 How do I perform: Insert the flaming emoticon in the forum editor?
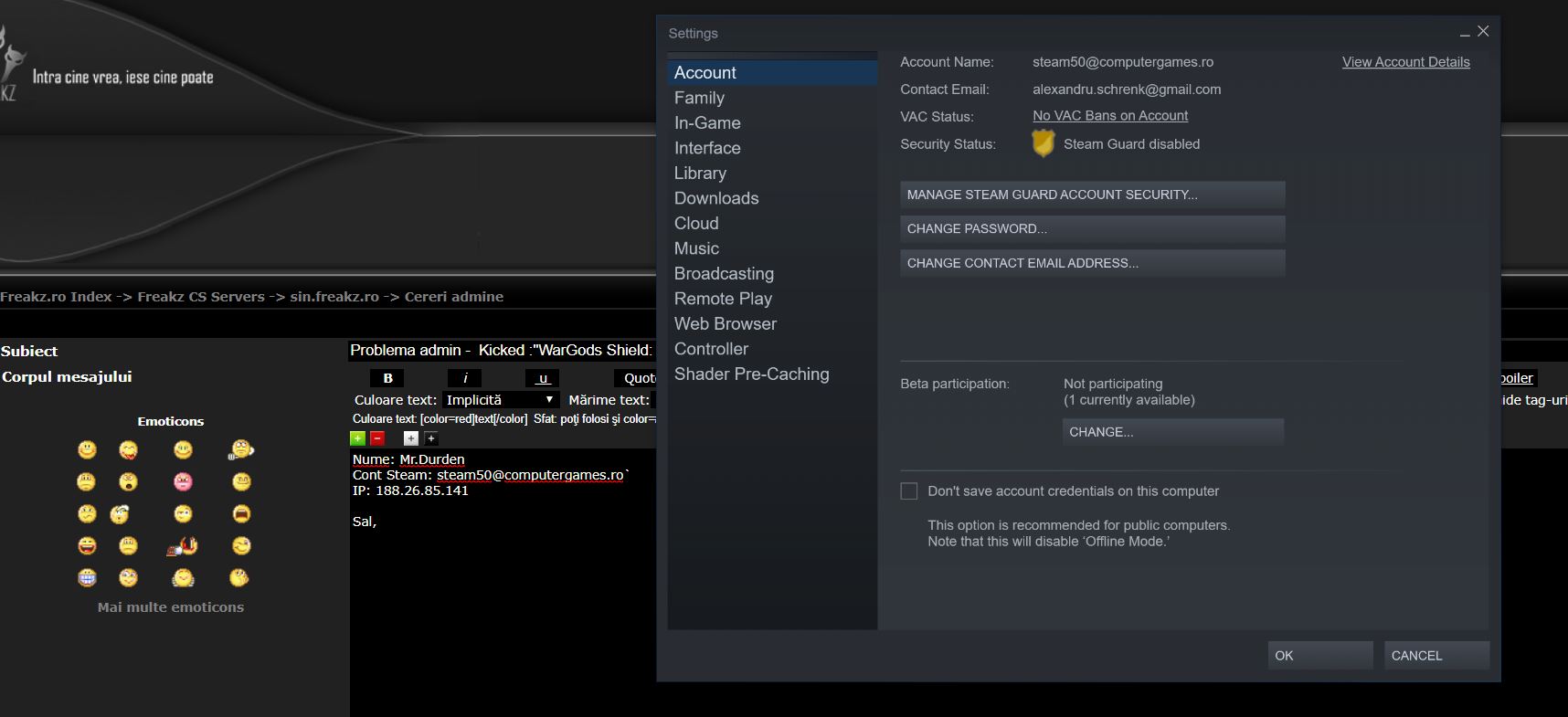[x=183, y=546]
